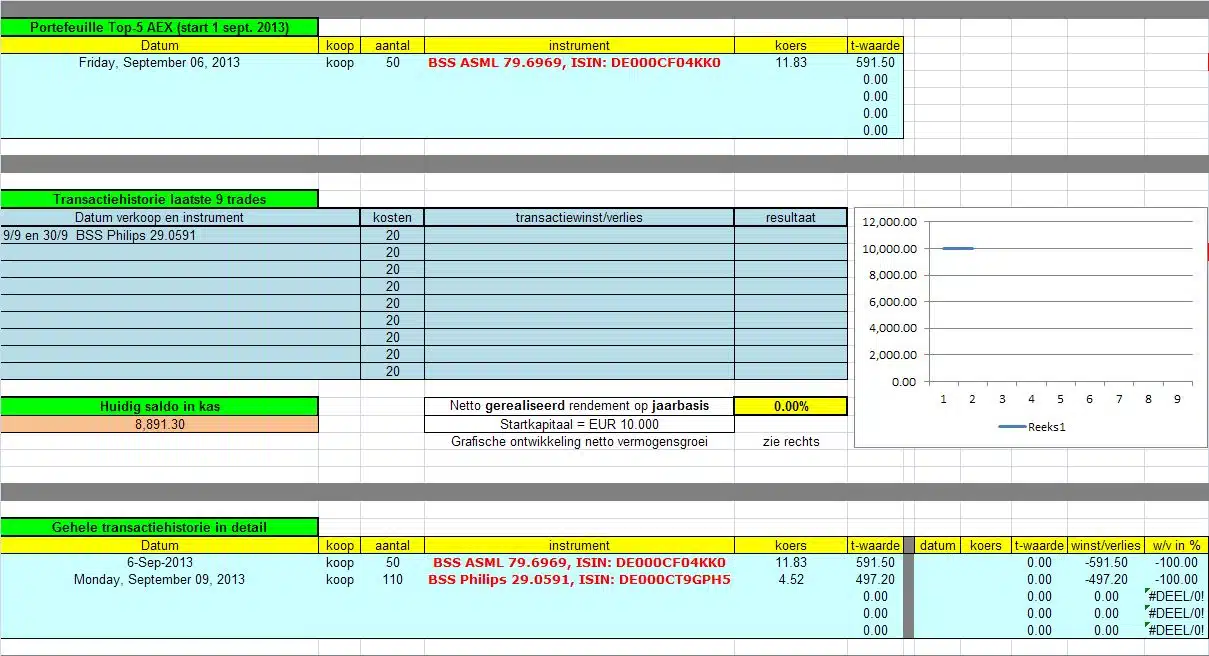Click the 8,891.30 cash balance cell
The width and height of the screenshot is (1209, 656).
pos(159,424)
